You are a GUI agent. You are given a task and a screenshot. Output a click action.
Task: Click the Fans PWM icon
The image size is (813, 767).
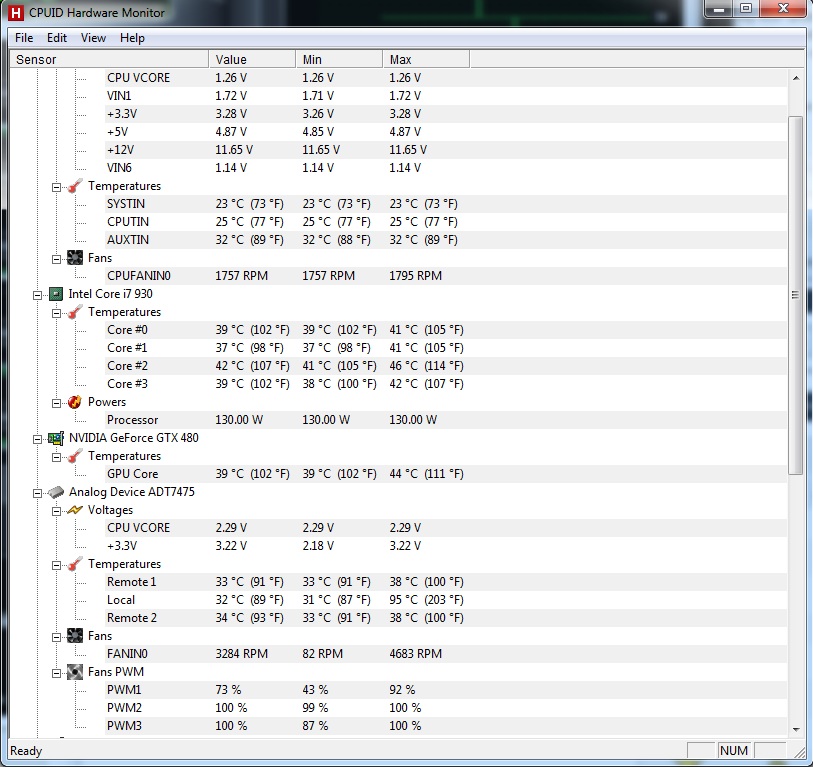(x=75, y=672)
